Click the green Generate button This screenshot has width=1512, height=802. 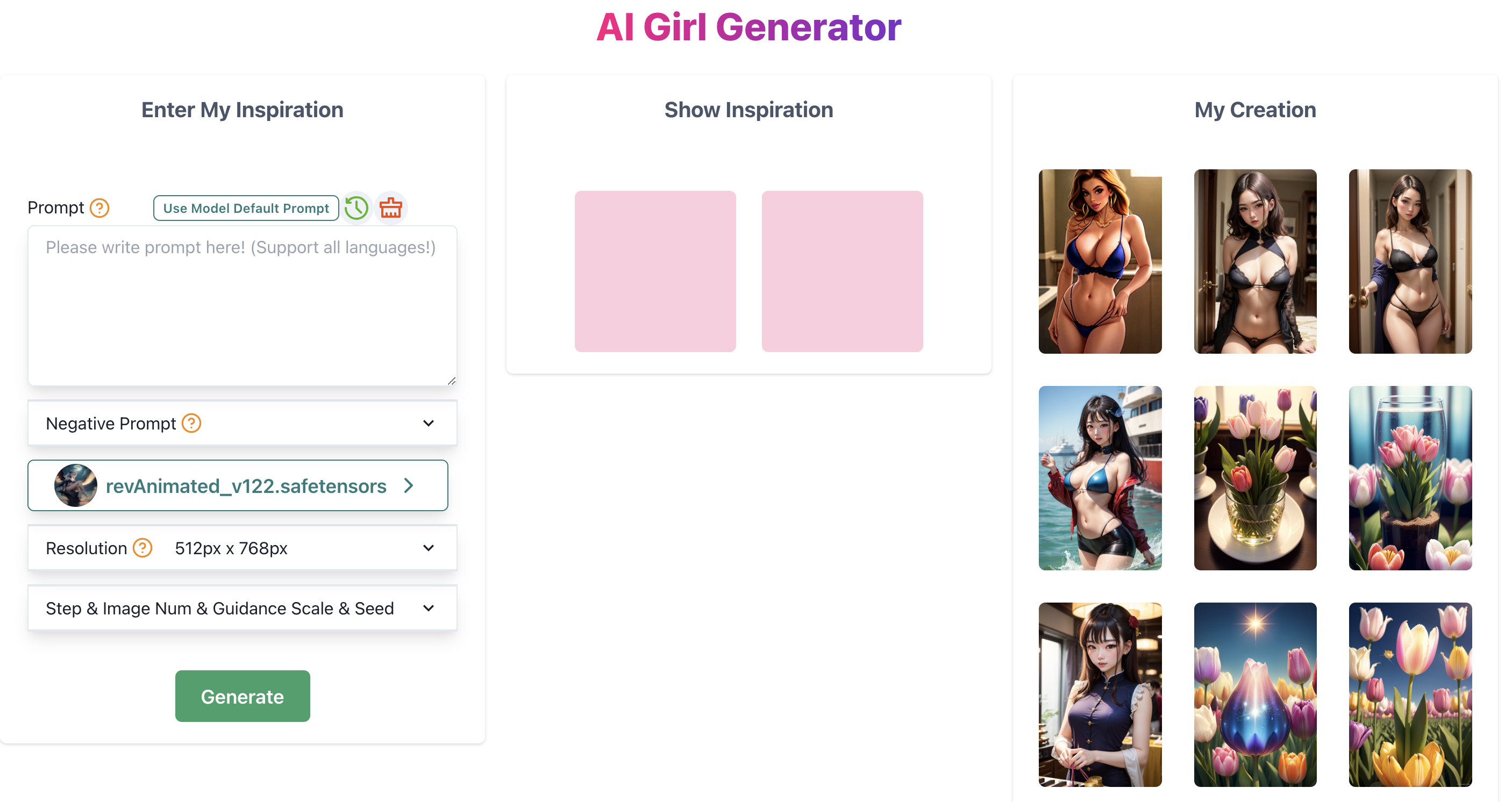243,696
